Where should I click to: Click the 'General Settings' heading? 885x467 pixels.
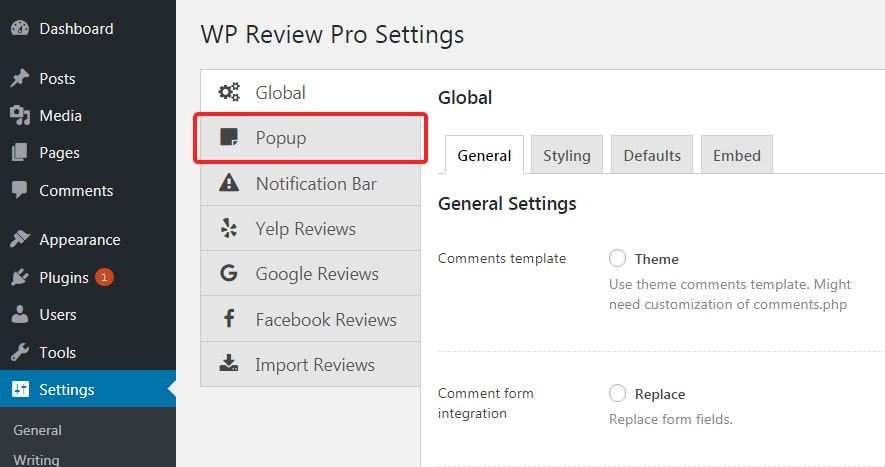click(x=507, y=203)
